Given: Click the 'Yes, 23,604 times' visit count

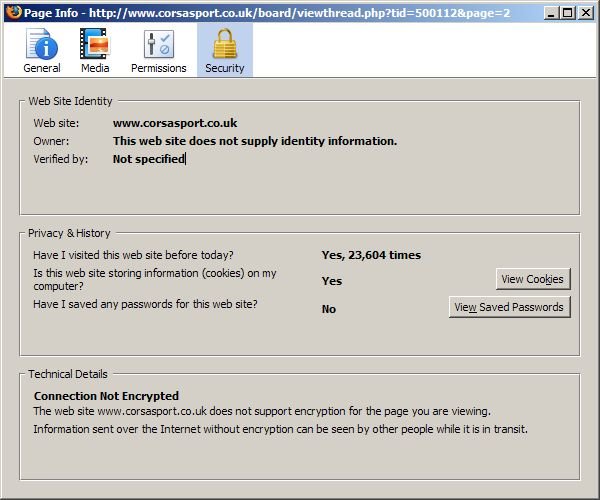Looking at the screenshot, I should tap(371, 255).
